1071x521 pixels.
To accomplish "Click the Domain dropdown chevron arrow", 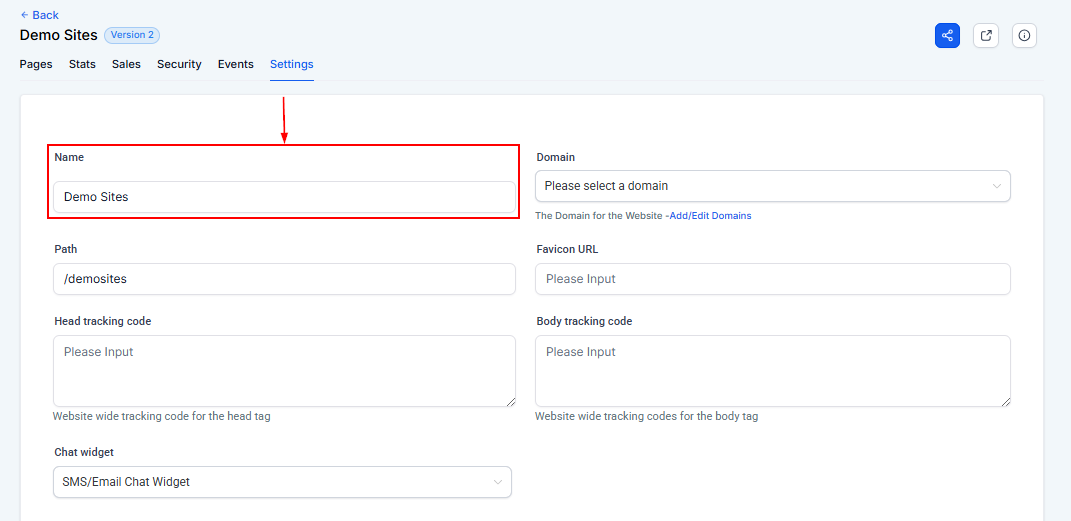I will coord(996,186).
